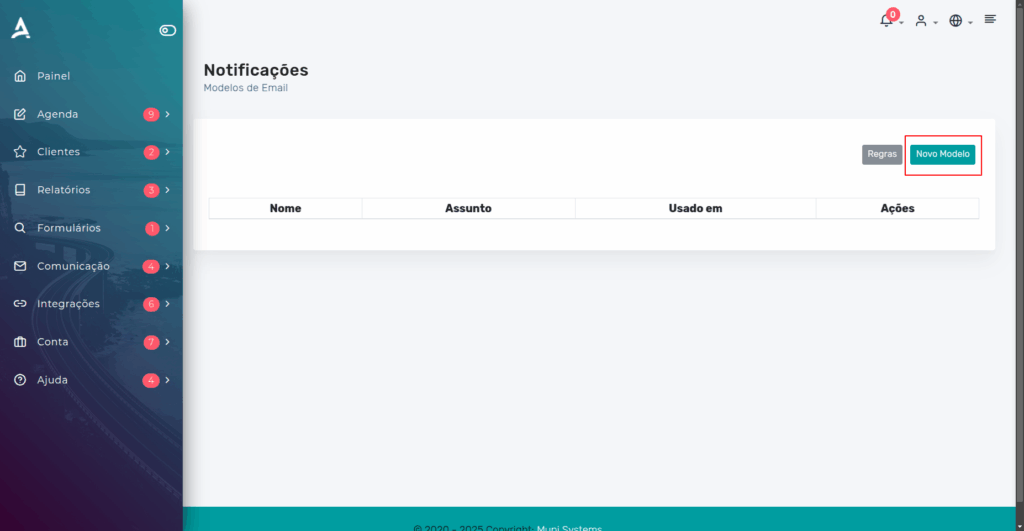Click the Novo Modelo button
The height and width of the screenshot is (531, 1024).
[942, 154]
